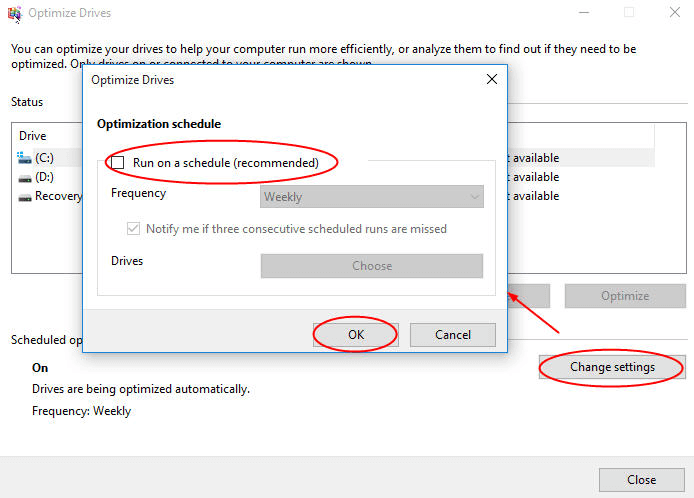Select the (C:) drive row label

45,158
